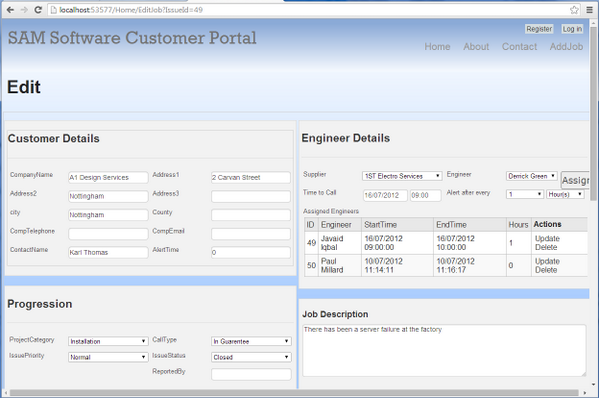Open the AddJob menu item
The height and width of the screenshot is (398, 599).
[566, 47]
